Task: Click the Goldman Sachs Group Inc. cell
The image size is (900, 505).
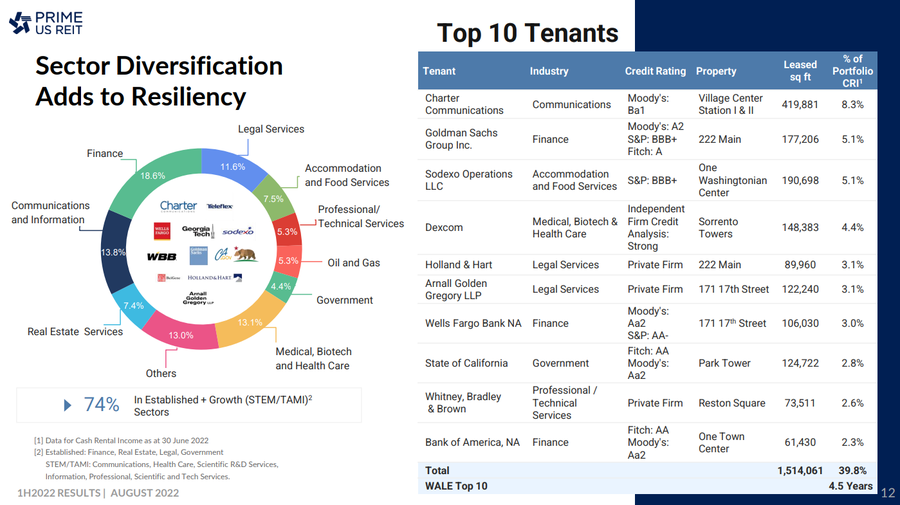Action: click(461, 139)
